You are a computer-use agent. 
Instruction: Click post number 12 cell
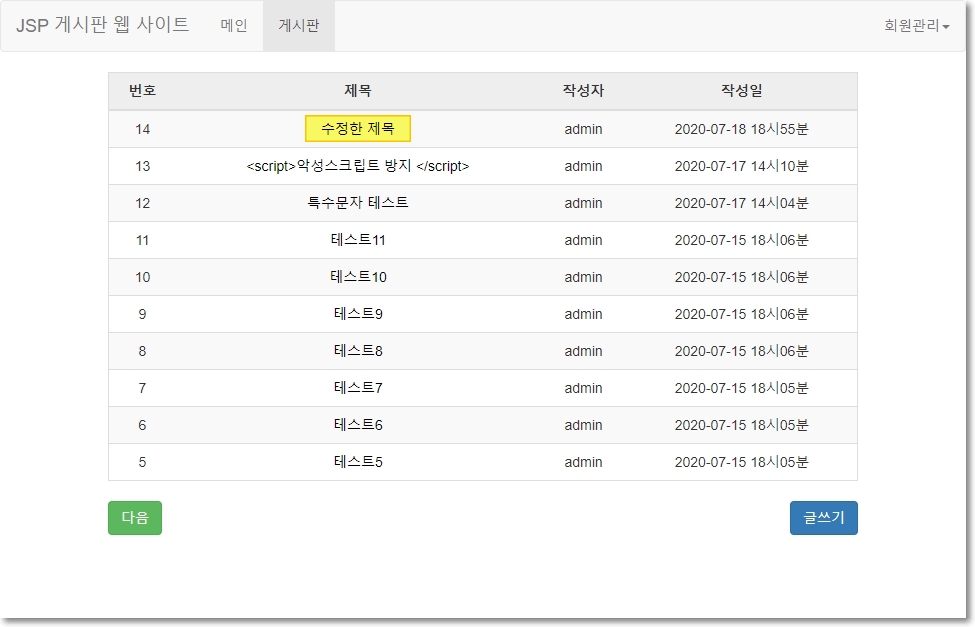coord(142,203)
